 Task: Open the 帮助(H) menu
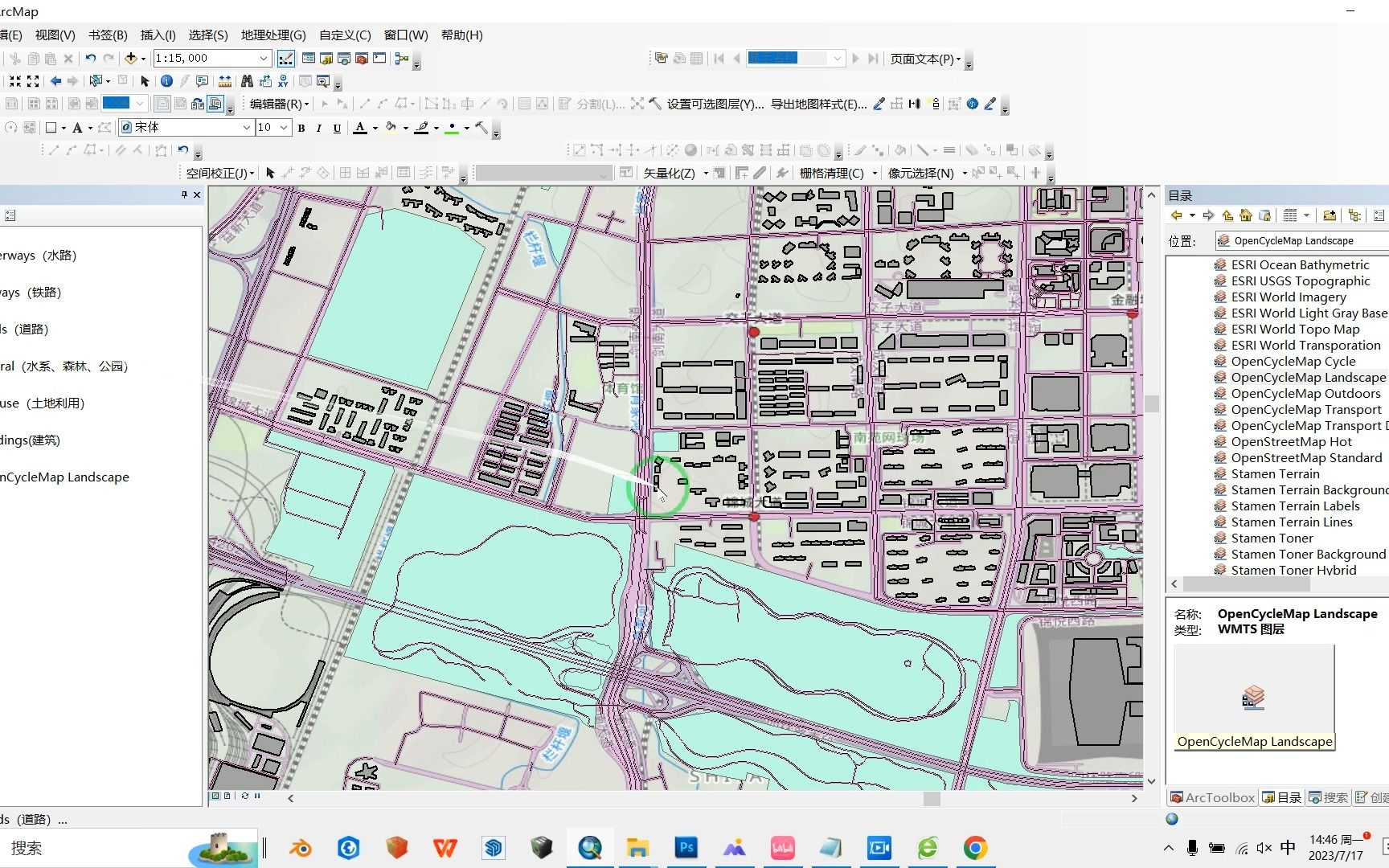461,35
